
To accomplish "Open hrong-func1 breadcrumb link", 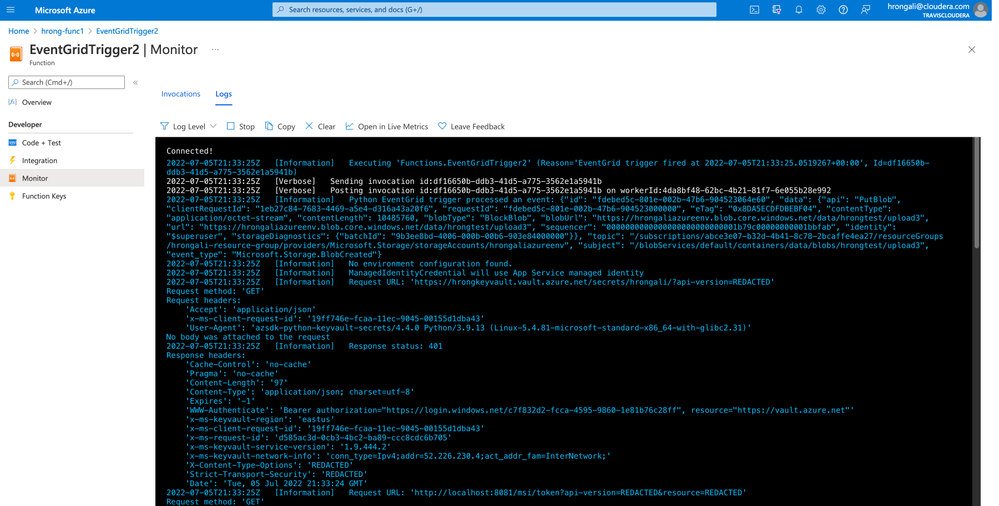I will (x=62, y=31).
